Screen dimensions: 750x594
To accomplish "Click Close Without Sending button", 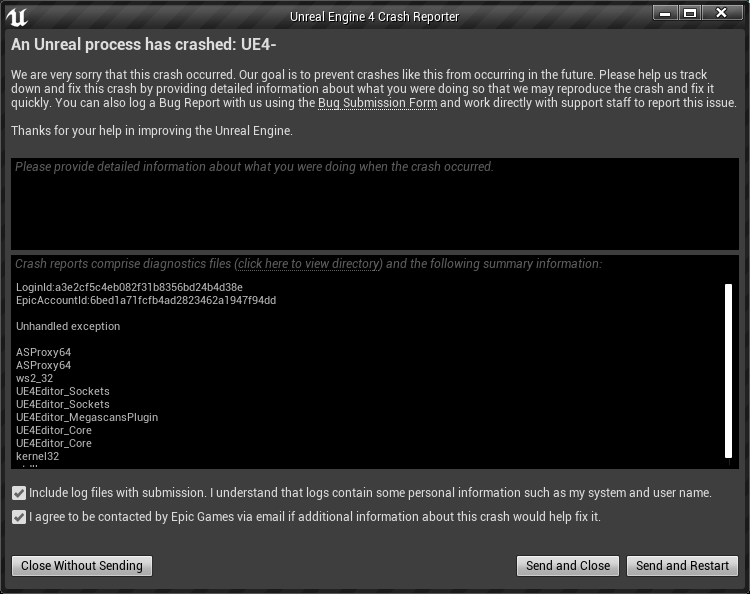I will [x=82, y=566].
